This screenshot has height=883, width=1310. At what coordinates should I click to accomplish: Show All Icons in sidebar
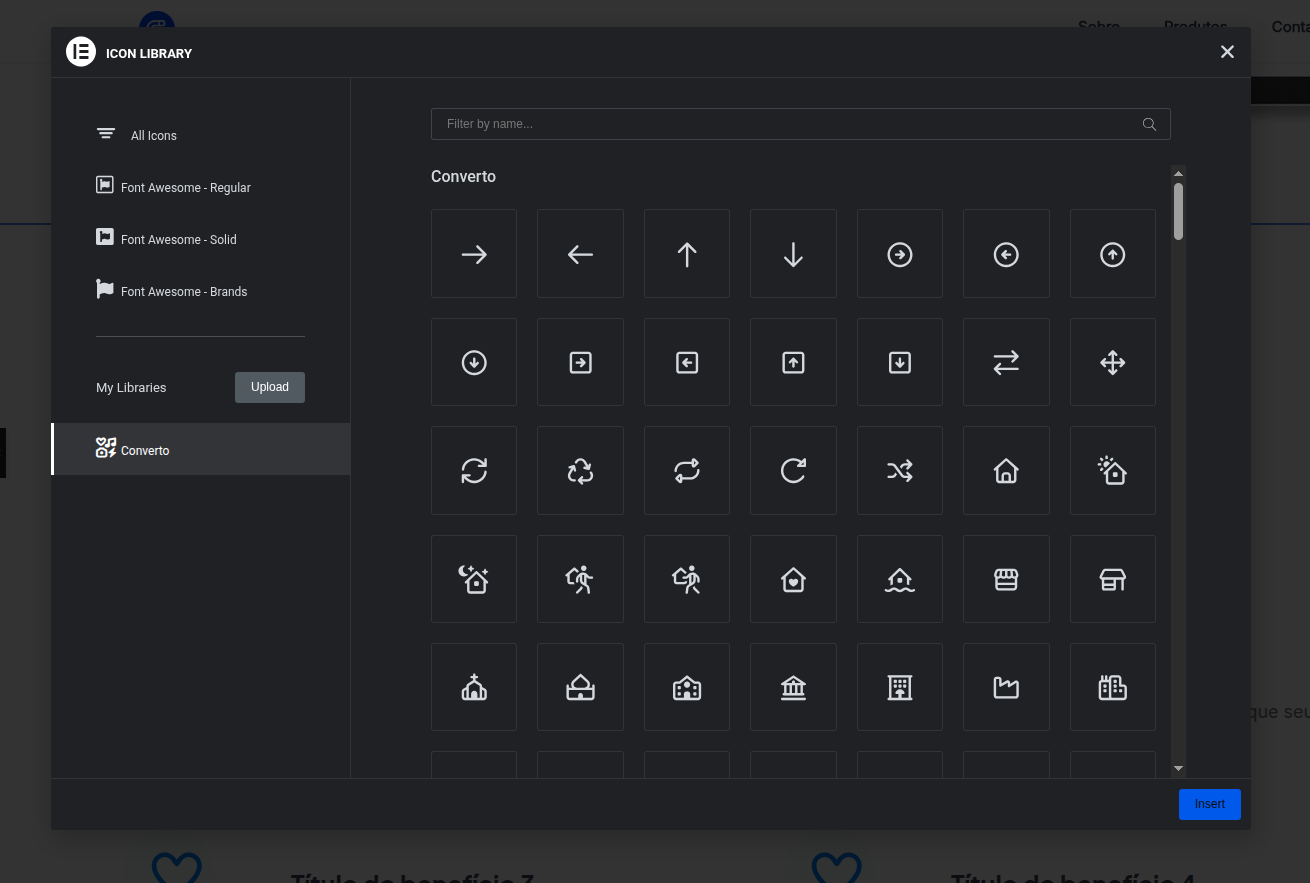tap(200, 135)
